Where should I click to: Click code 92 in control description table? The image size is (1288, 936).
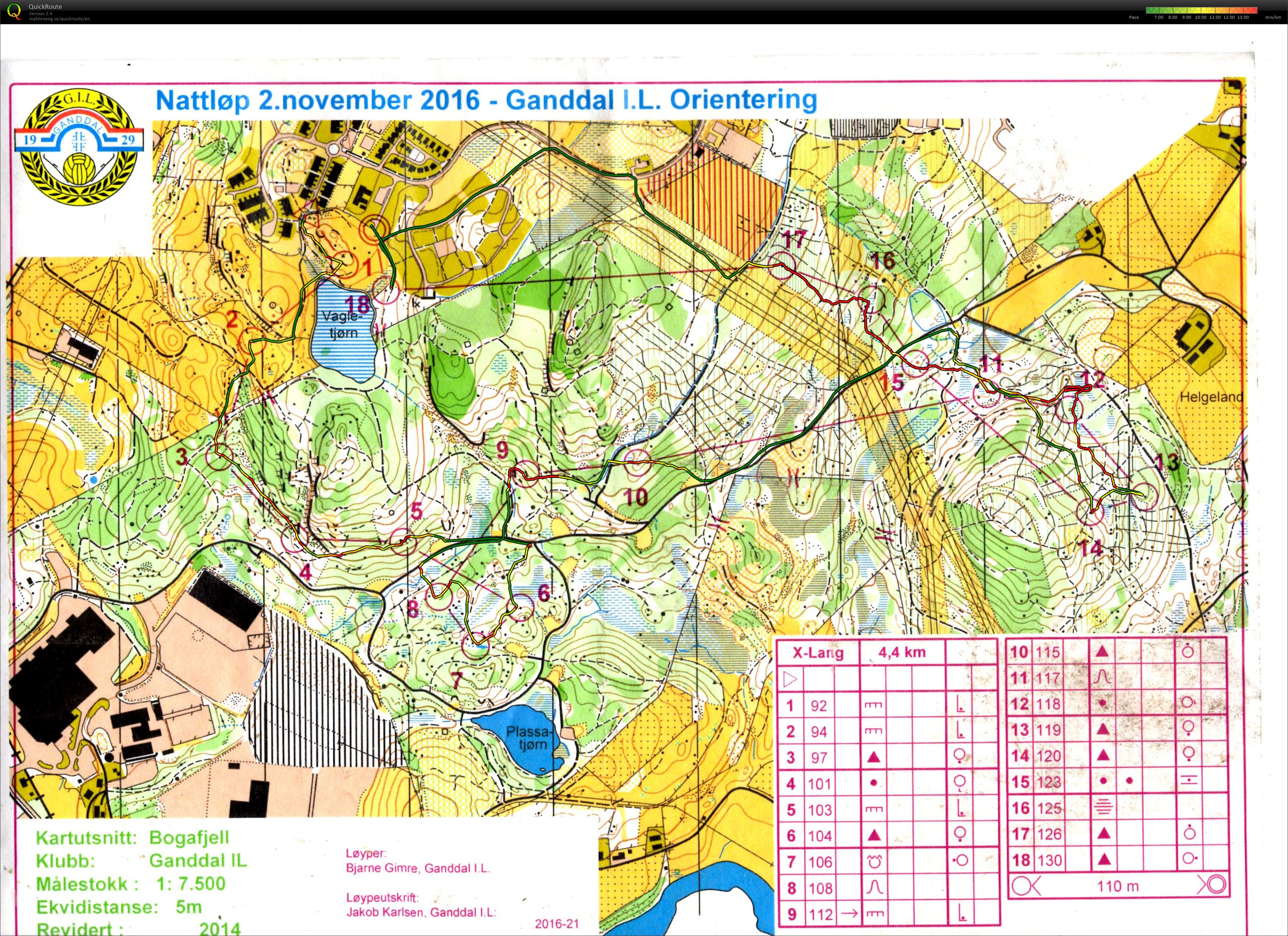point(819,706)
